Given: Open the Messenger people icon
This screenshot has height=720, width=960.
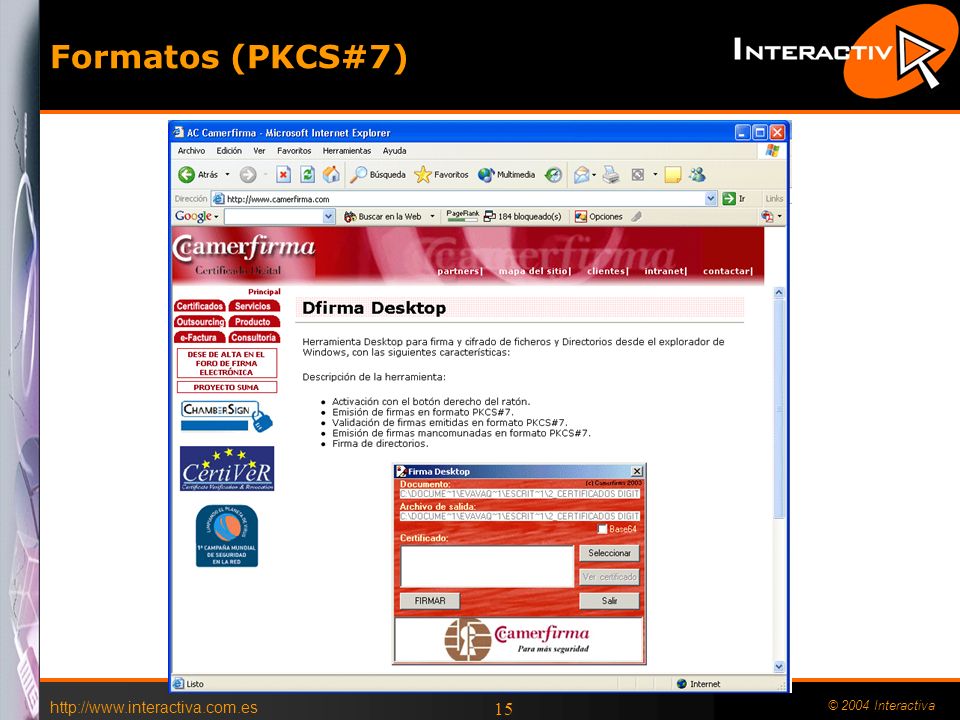Looking at the screenshot, I should 697,175.
